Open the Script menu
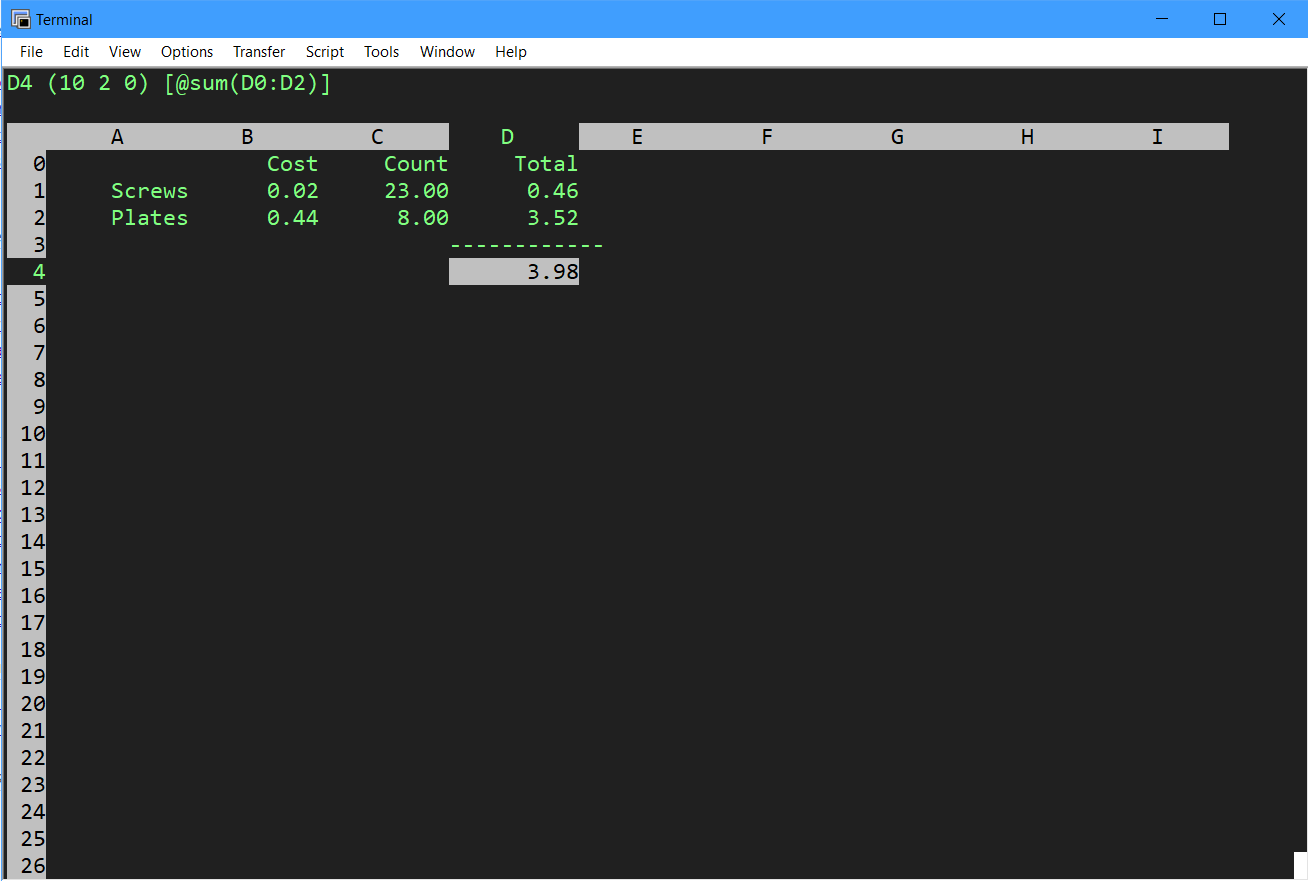Image resolution: width=1308 pixels, height=881 pixels. pyautogui.click(x=325, y=52)
